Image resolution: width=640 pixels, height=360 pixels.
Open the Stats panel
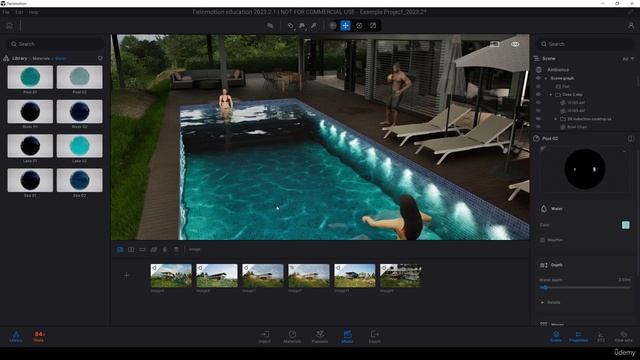(x=39, y=337)
